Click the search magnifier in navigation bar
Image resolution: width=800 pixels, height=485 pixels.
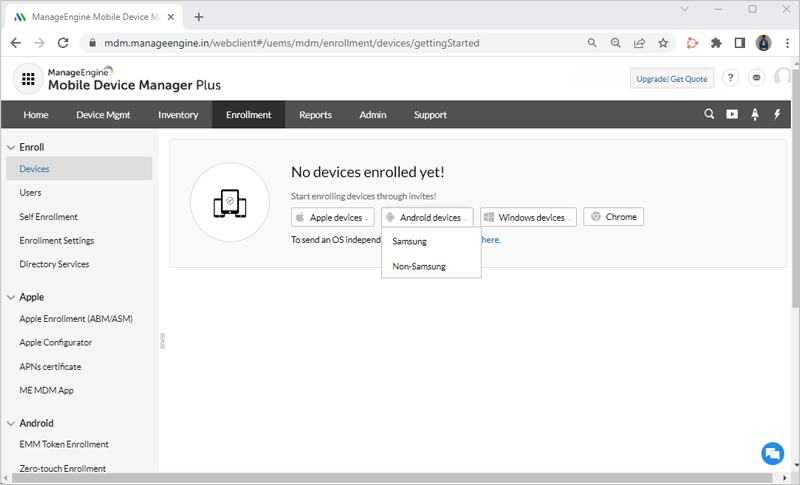[709, 114]
